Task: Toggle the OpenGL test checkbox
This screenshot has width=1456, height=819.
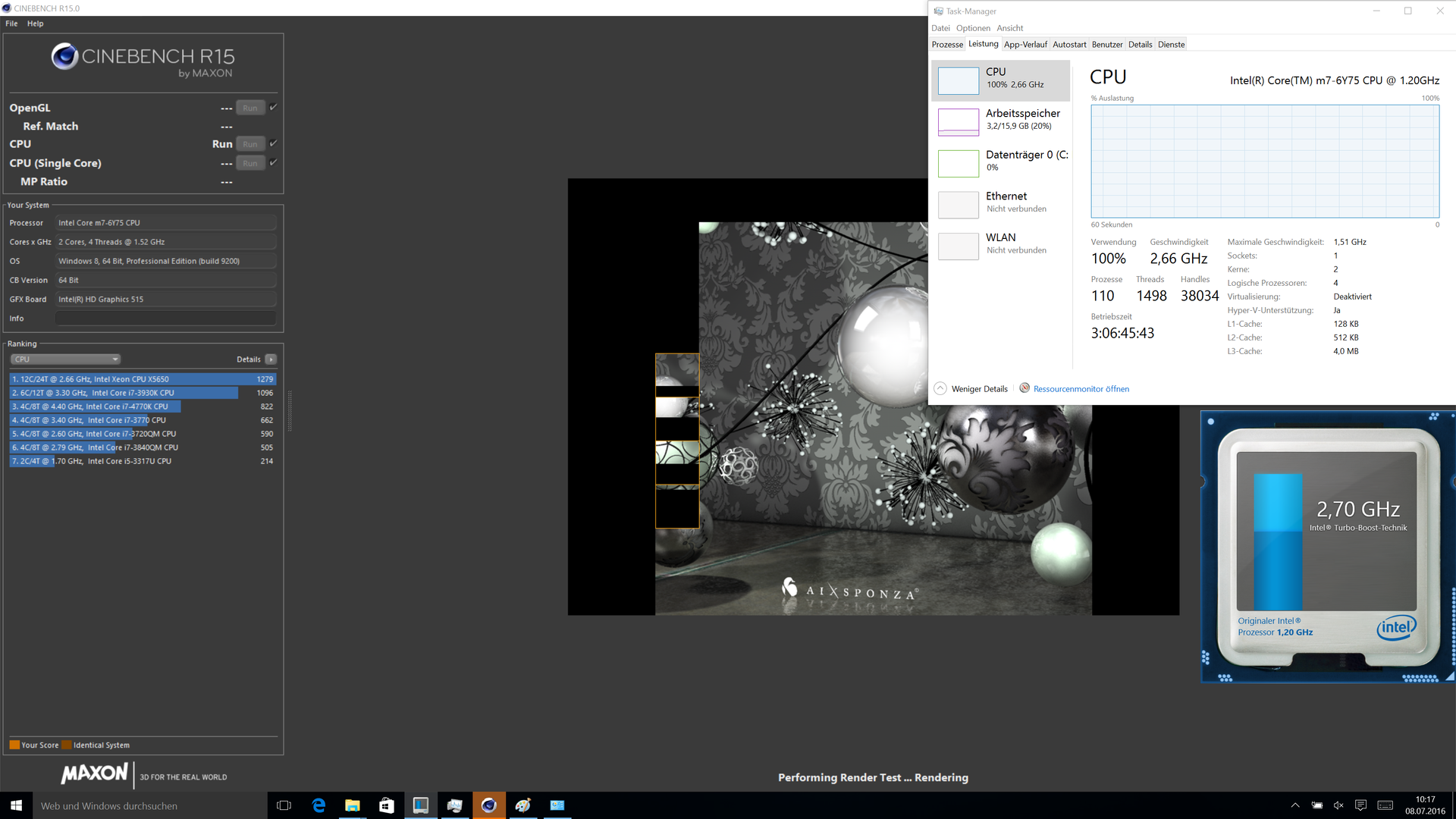Action: pos(274,107)
